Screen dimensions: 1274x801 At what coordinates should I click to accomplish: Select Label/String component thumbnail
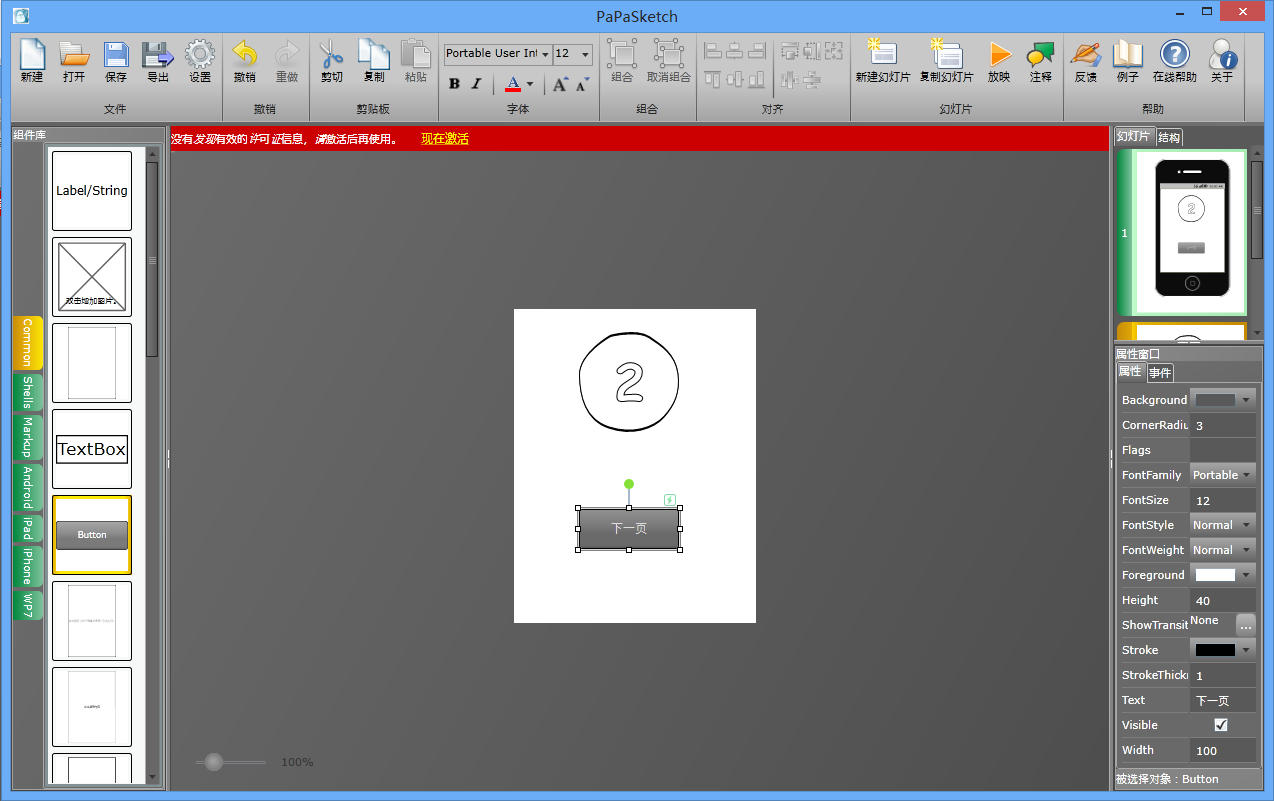point(92,191)
